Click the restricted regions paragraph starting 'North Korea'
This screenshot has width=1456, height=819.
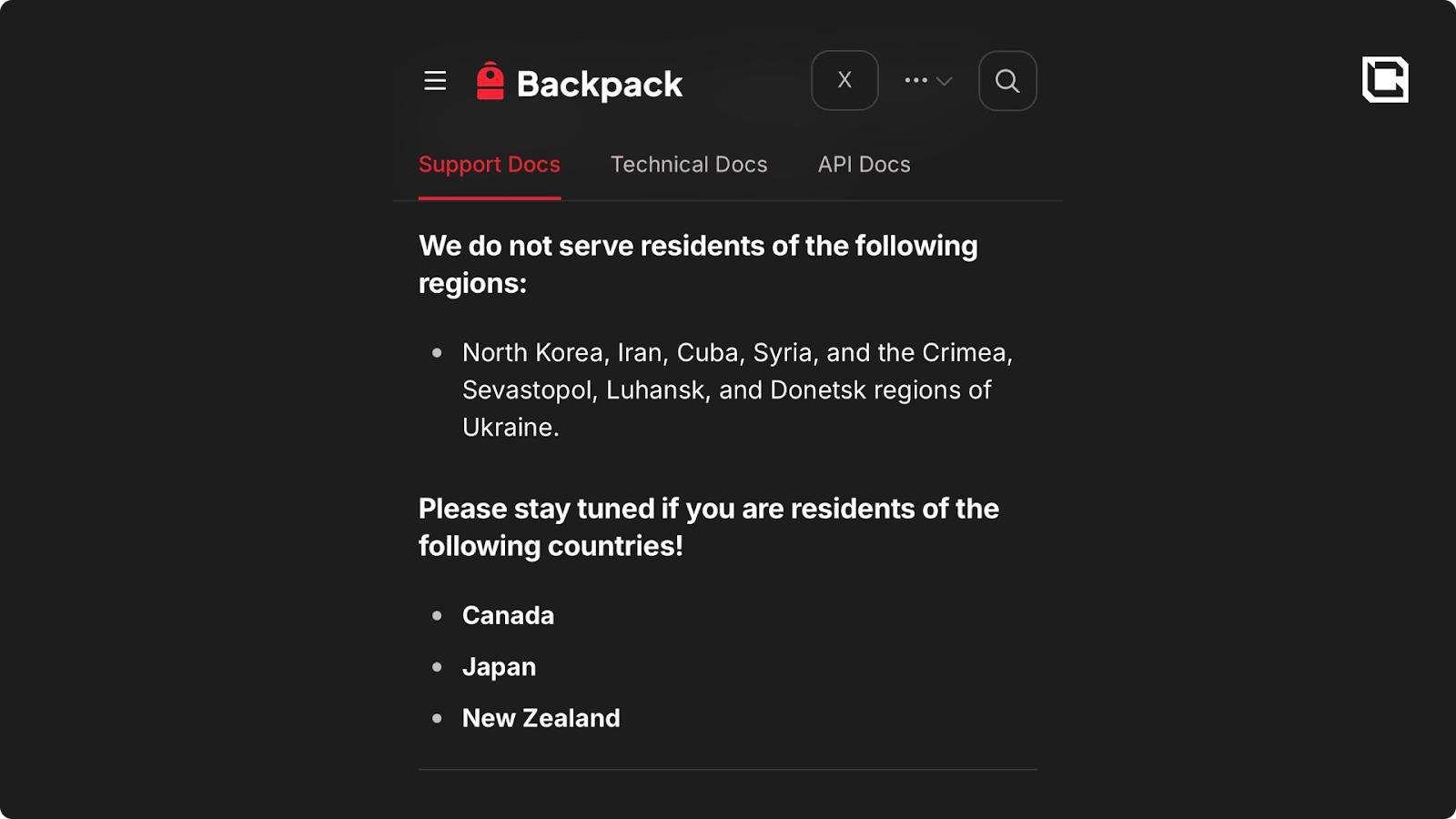(x=737, y=389)
